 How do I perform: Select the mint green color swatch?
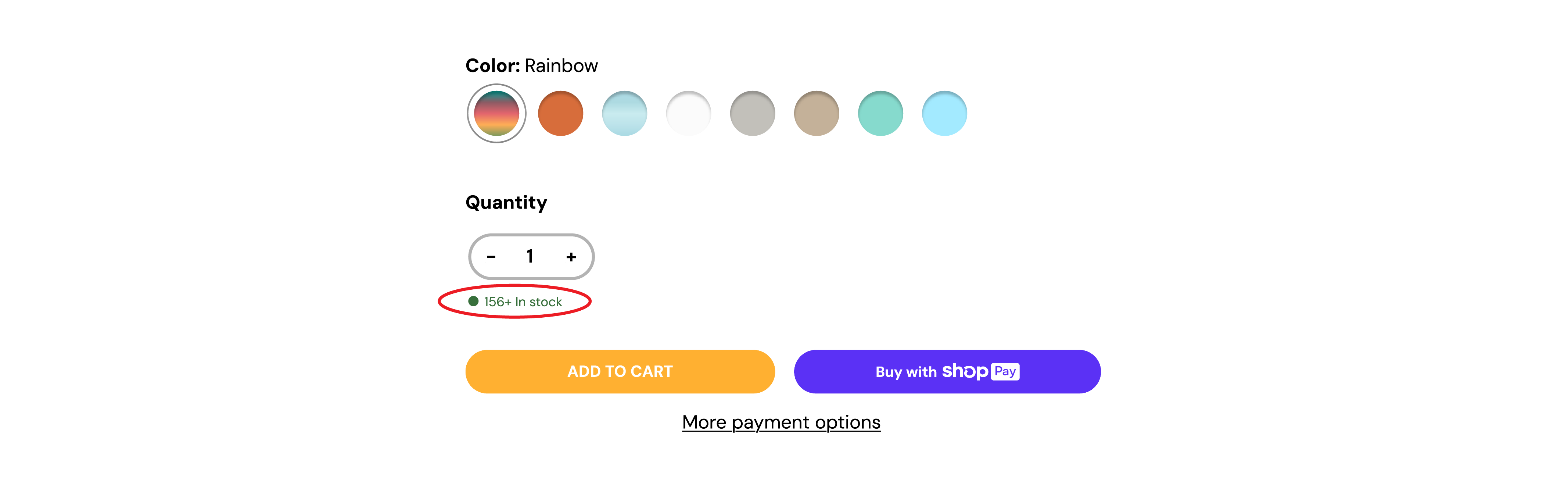[880, 113]
